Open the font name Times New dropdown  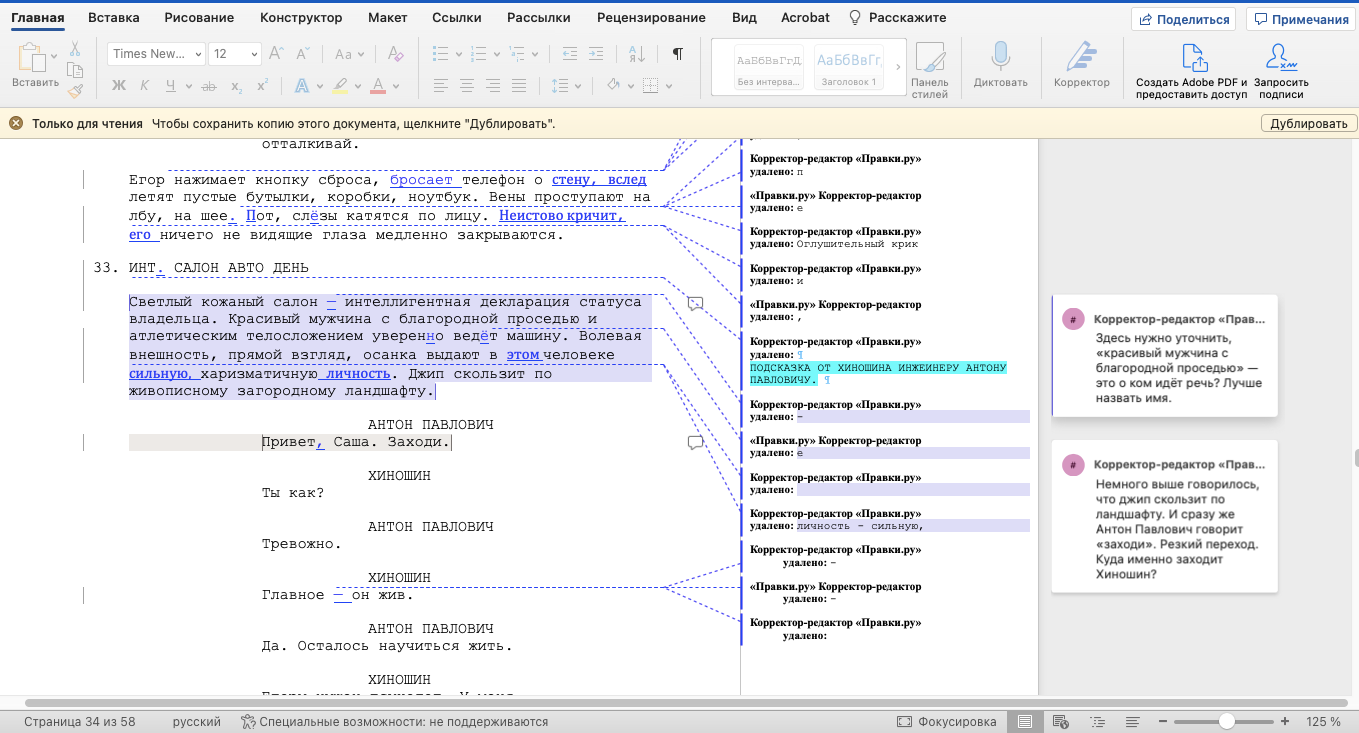tap(198, 54)
